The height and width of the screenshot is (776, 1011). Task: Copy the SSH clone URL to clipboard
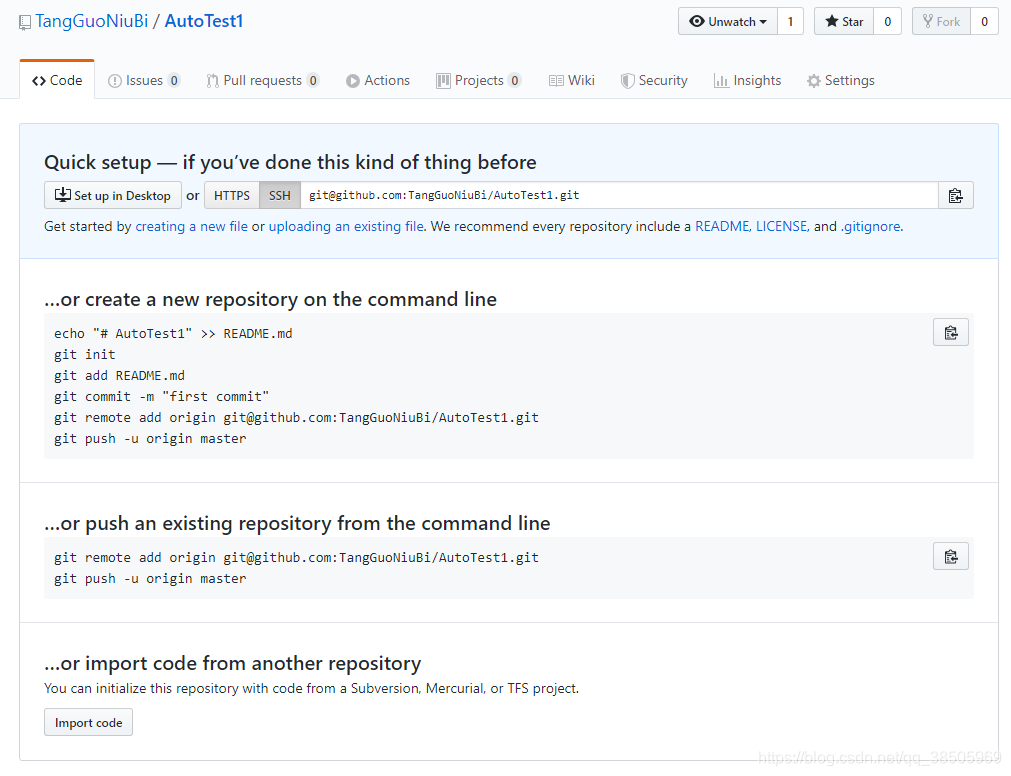coord(955,195)
